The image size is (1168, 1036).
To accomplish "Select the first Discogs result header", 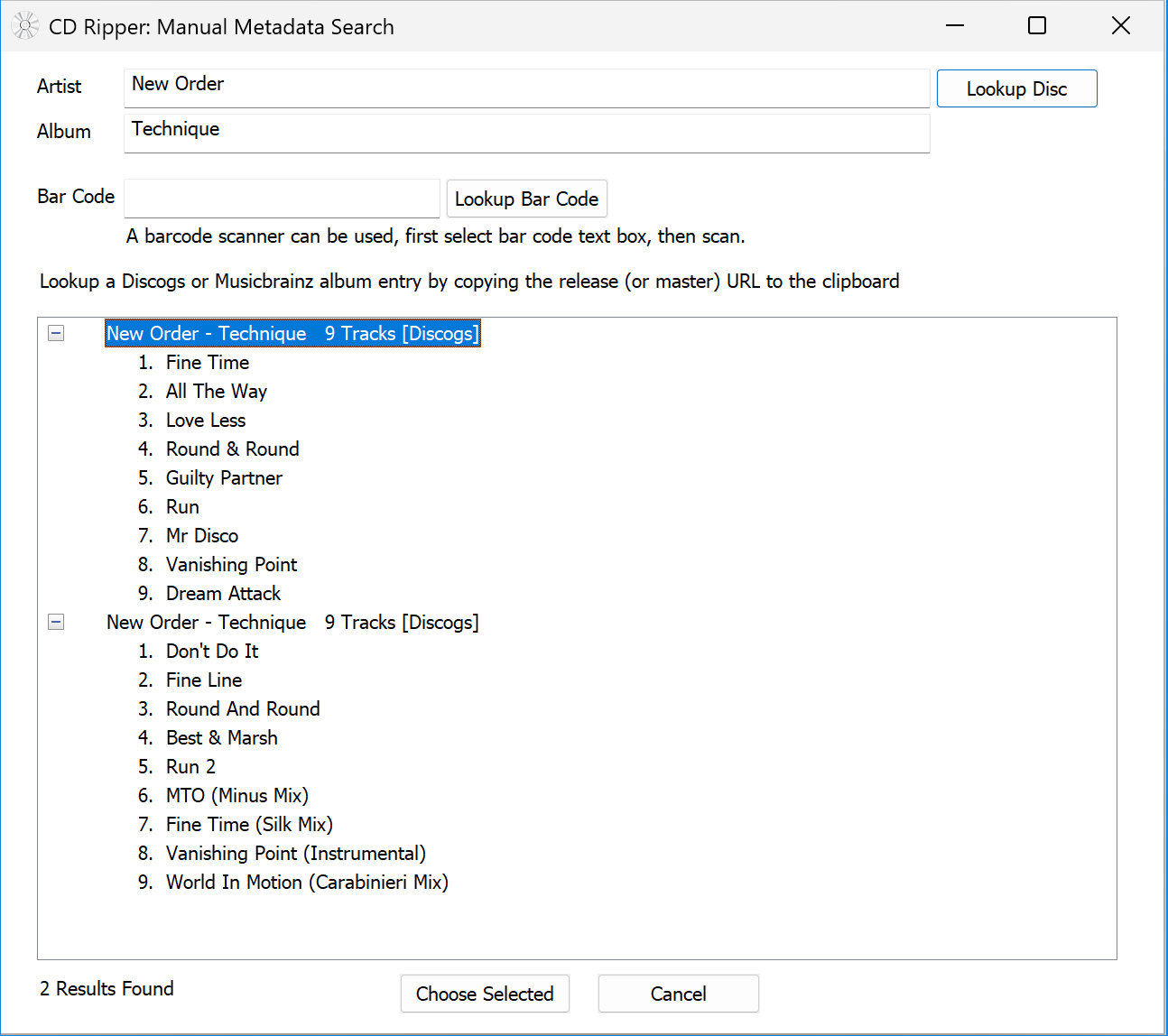I will click(292, 333).
